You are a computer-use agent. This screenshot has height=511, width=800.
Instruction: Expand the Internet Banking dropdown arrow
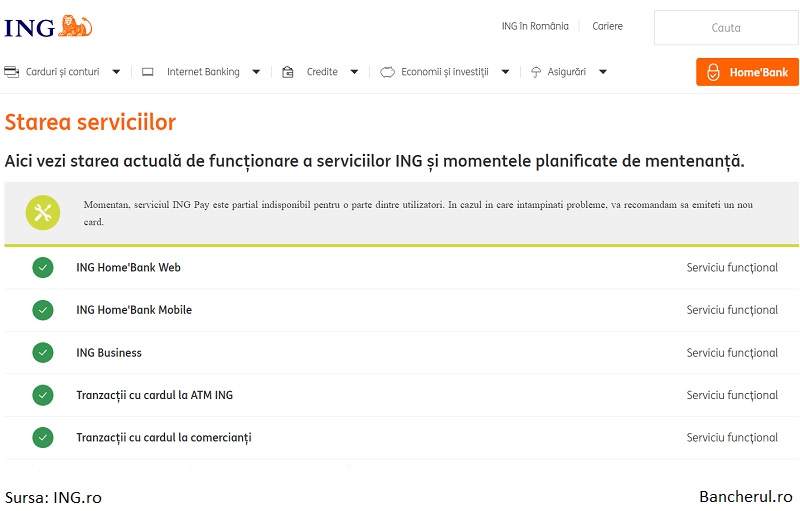point(256,72)
